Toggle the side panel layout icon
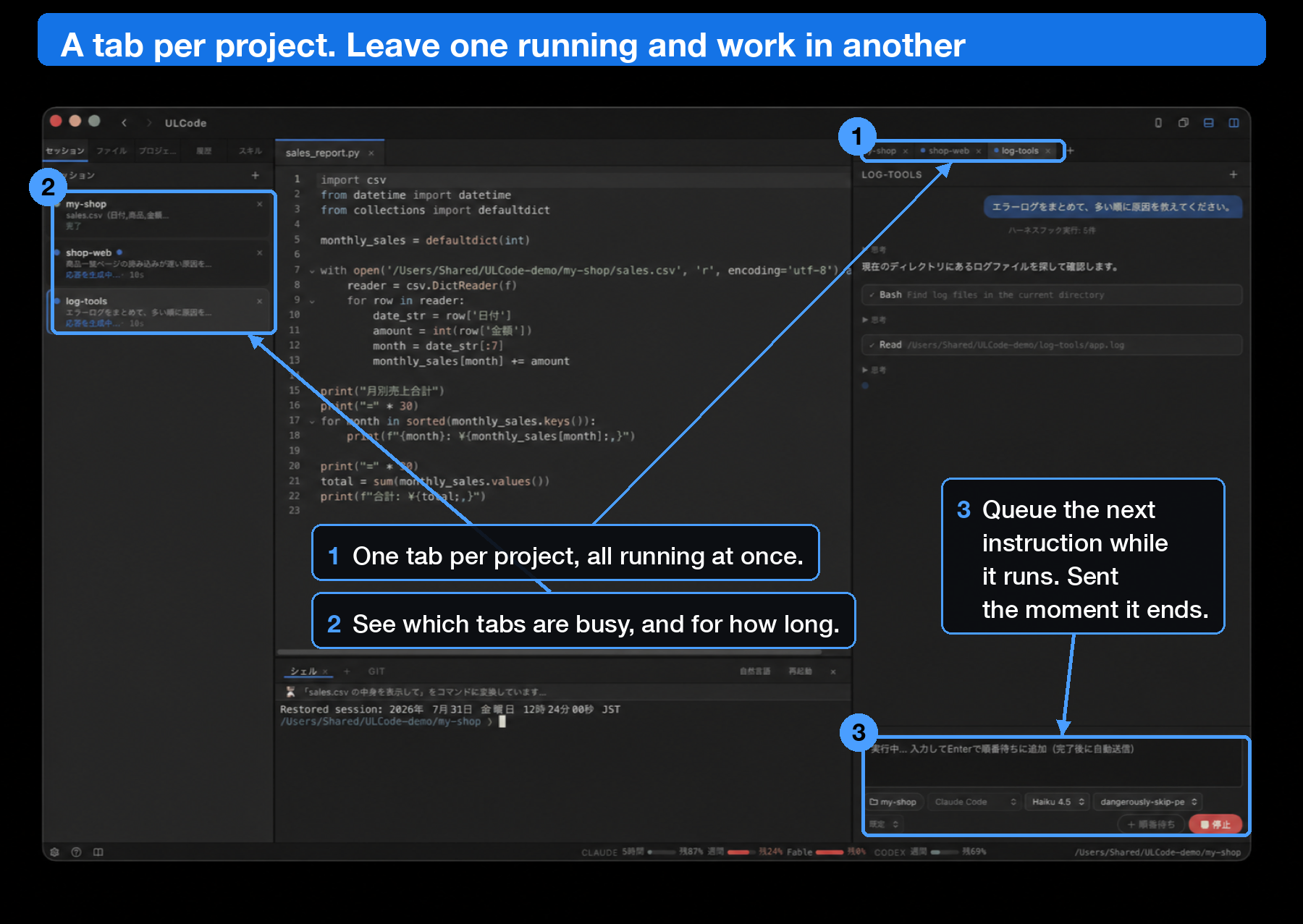The width and height of the screenshot is (1303, 924). coord(1234,123)
